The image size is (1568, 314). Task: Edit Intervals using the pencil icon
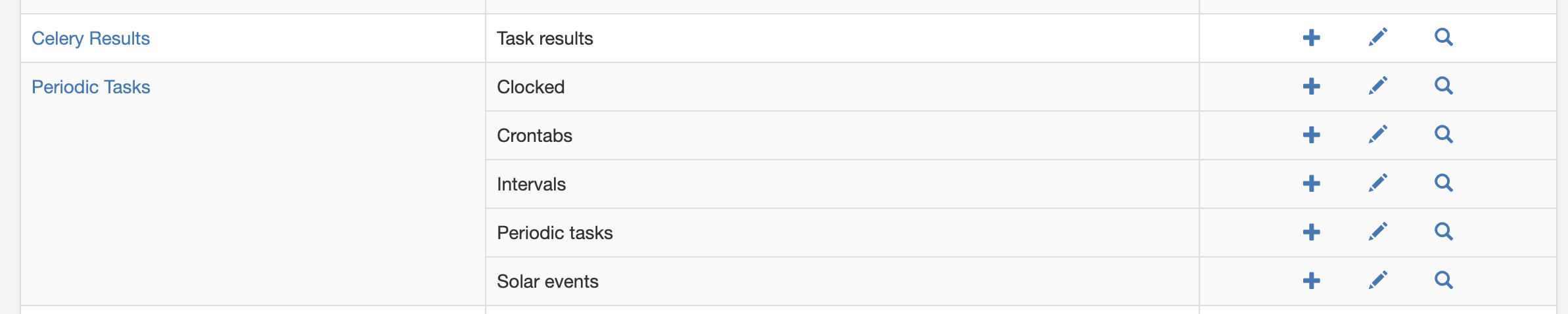[1378, 183]
